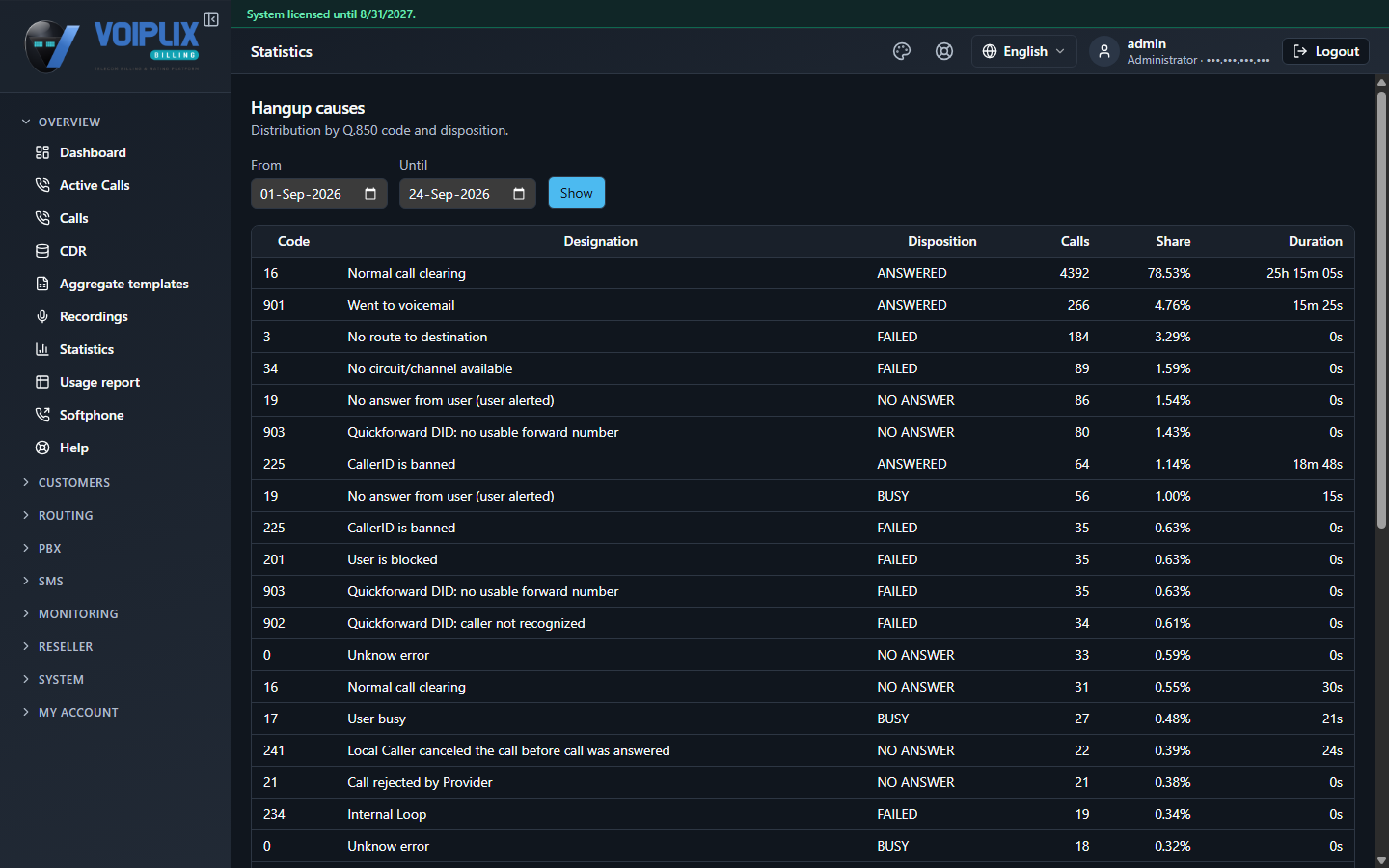Click the scrollbar up arrow

pyautogui.click(x=1381, y=82)
